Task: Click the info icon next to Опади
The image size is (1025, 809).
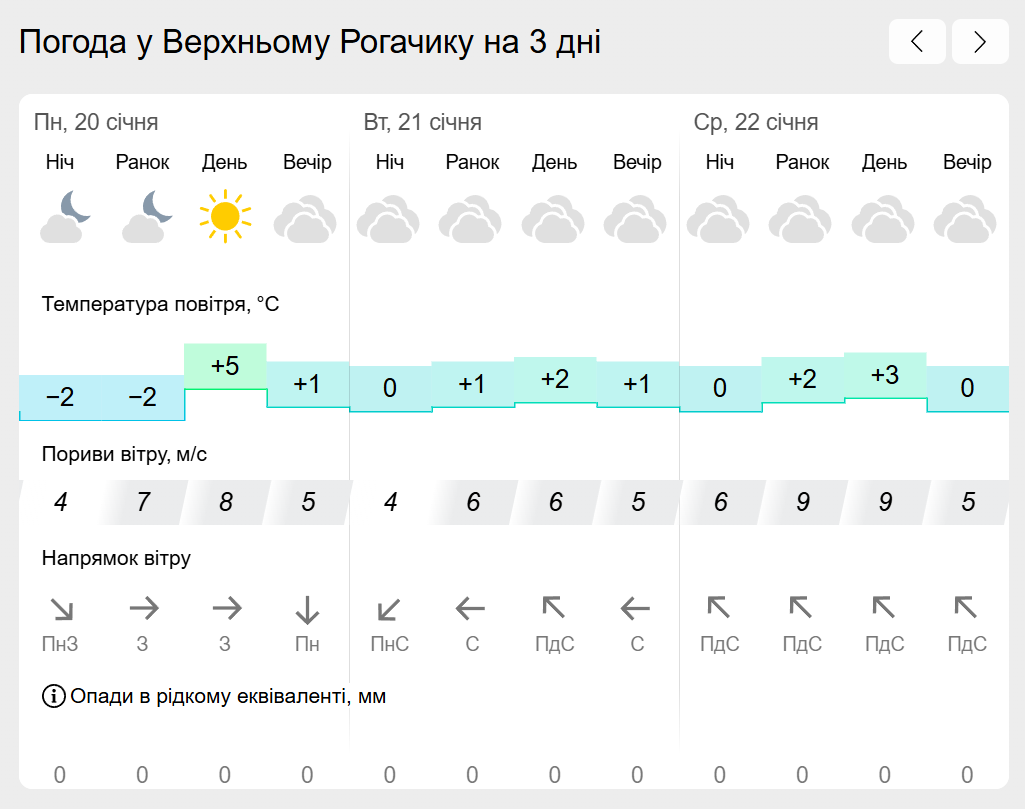Action: (54, 696)
